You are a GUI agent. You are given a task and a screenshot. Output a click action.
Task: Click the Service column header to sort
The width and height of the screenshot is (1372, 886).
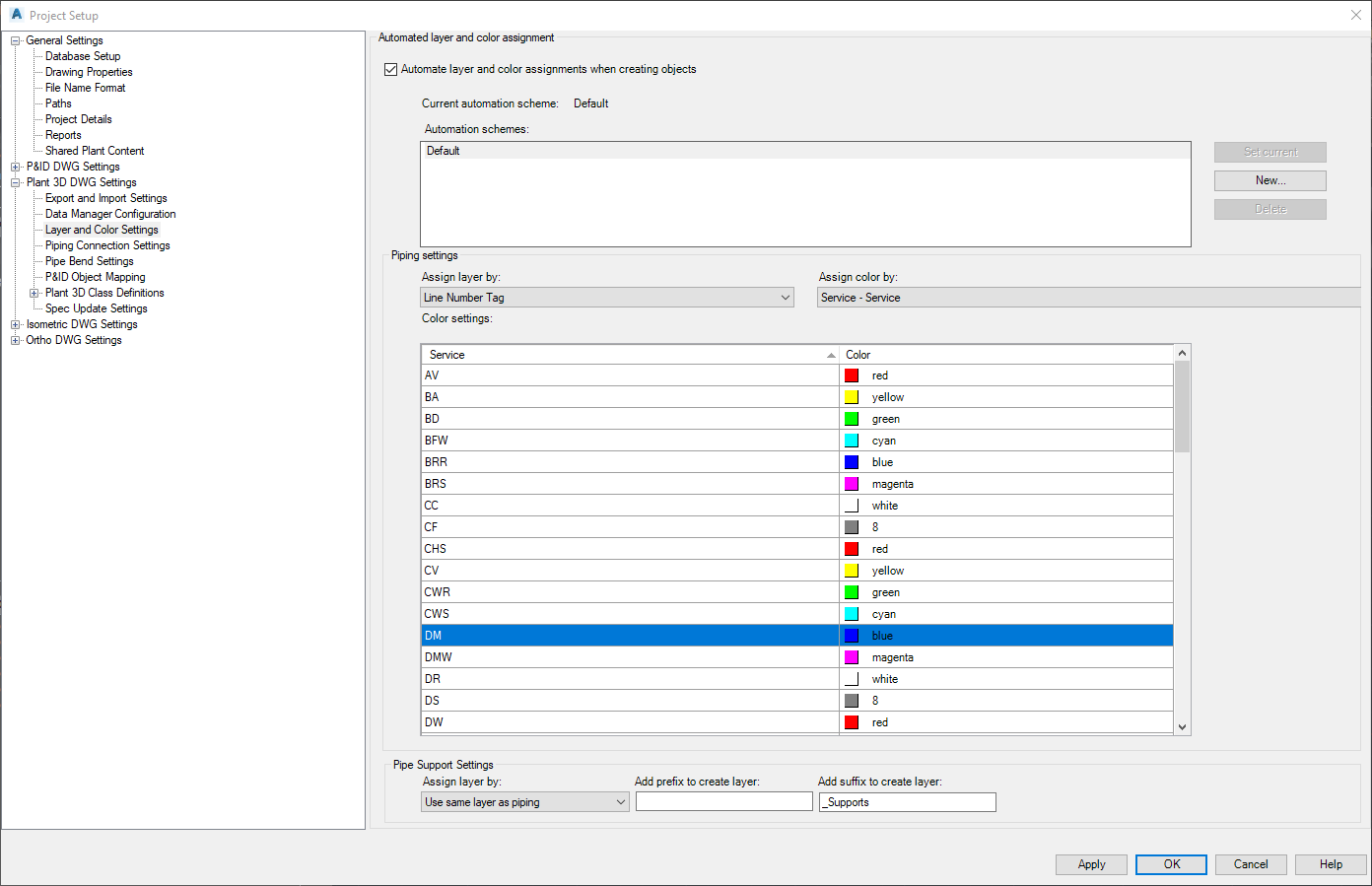tap(591, 354)
